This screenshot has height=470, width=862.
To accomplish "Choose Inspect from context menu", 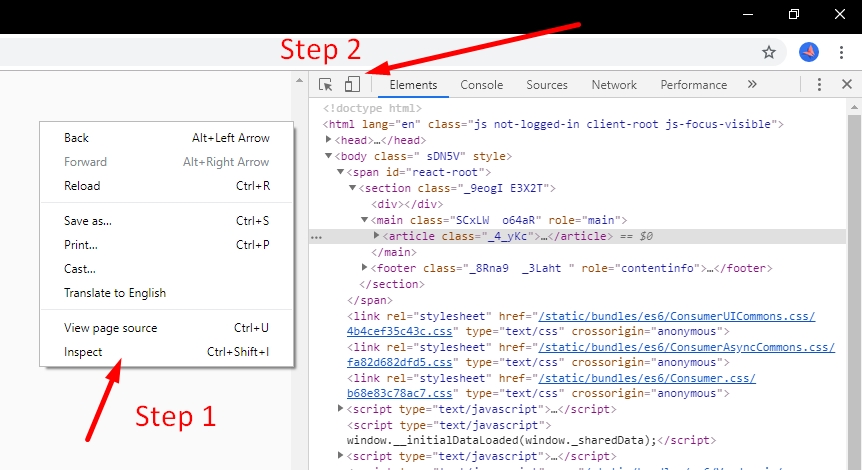I will (x=167, y=352).
